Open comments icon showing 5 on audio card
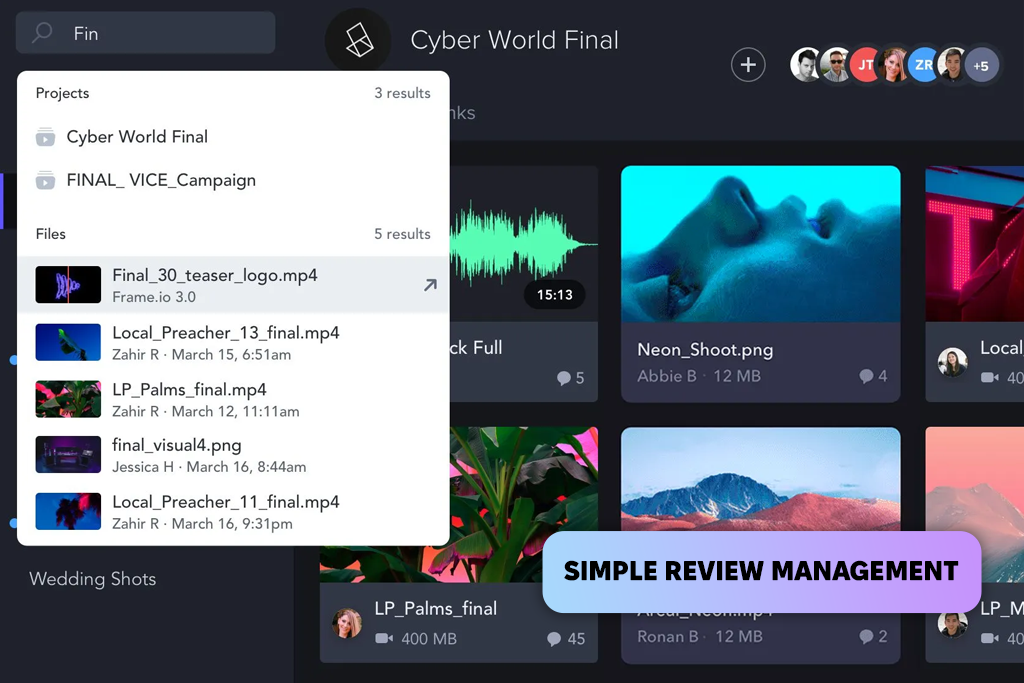 tap(564, 378)
